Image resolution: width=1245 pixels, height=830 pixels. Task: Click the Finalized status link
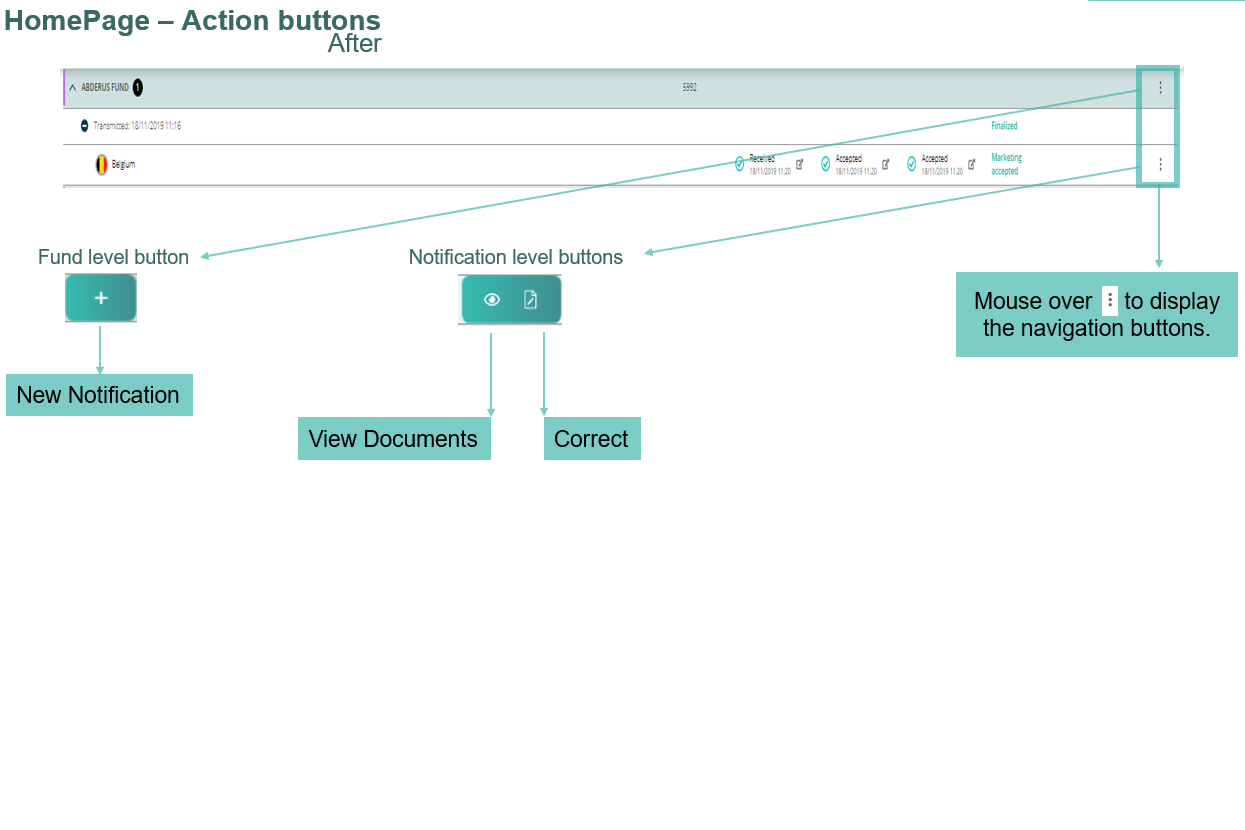1004,126
